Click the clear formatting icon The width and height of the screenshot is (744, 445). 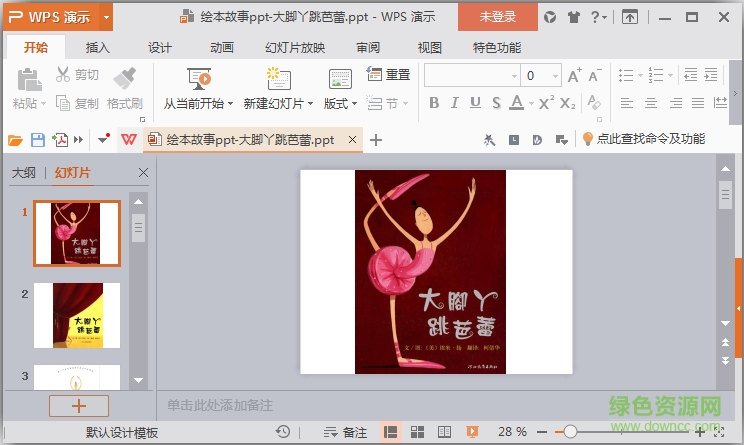pos(594,102)
